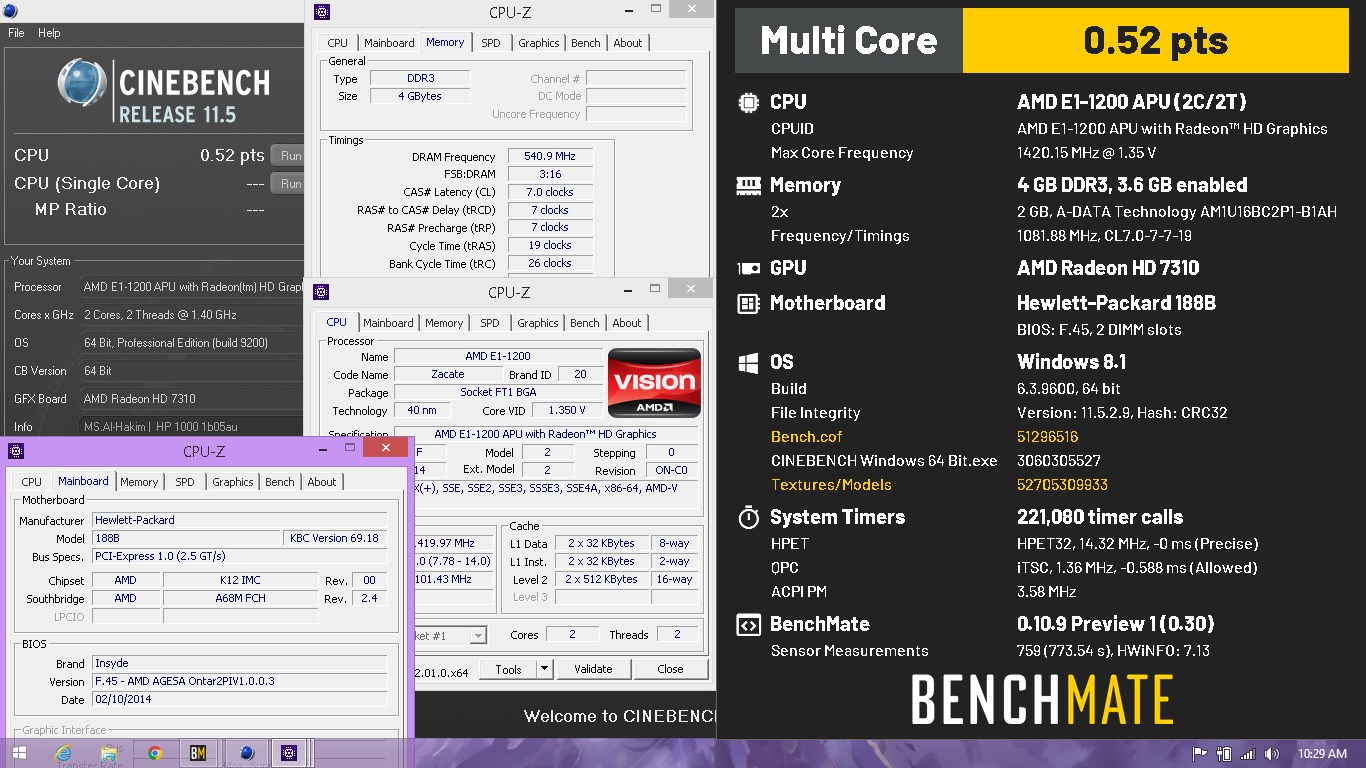Open the socket selection dropdown in CPU-Z
The width and height of the screenshot is (1366, 768).
tap(478, 636)
